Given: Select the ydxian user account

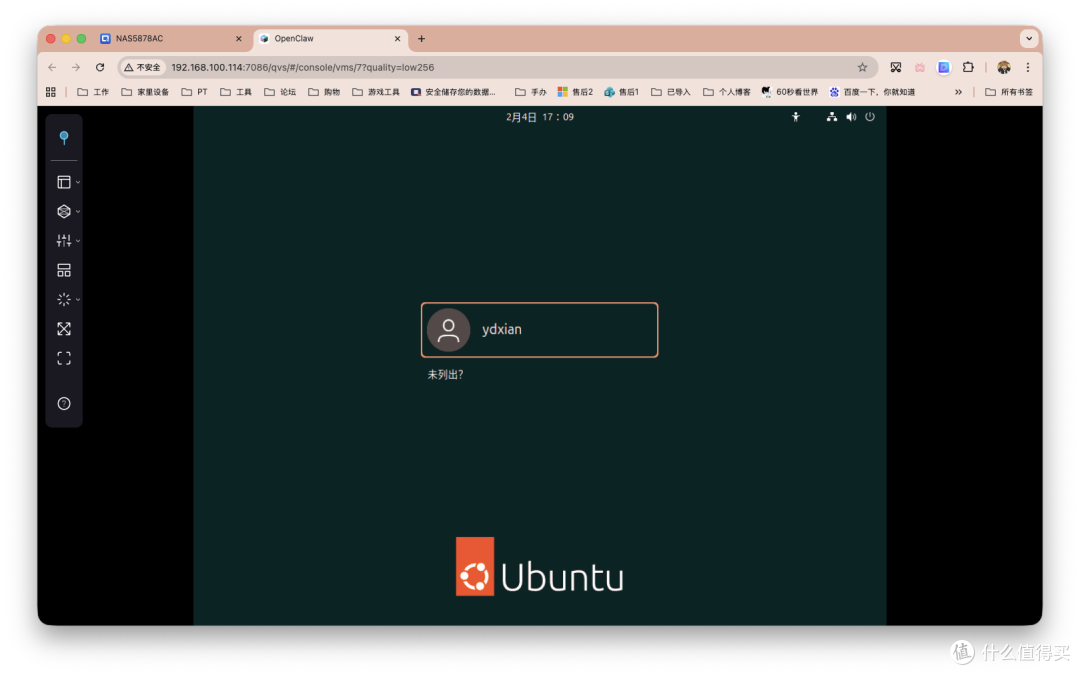Looking at the screenshot, I should [x=539, y=330].
